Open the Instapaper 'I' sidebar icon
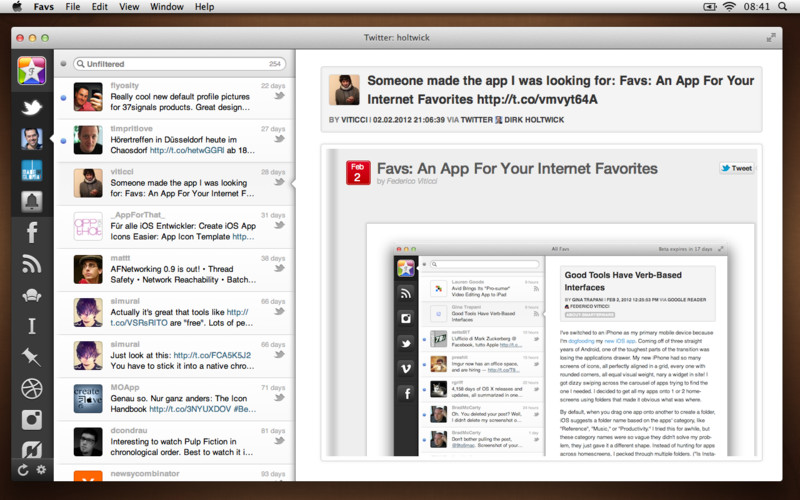This screenshot has height=500, width=800. [x=32, y=326]
